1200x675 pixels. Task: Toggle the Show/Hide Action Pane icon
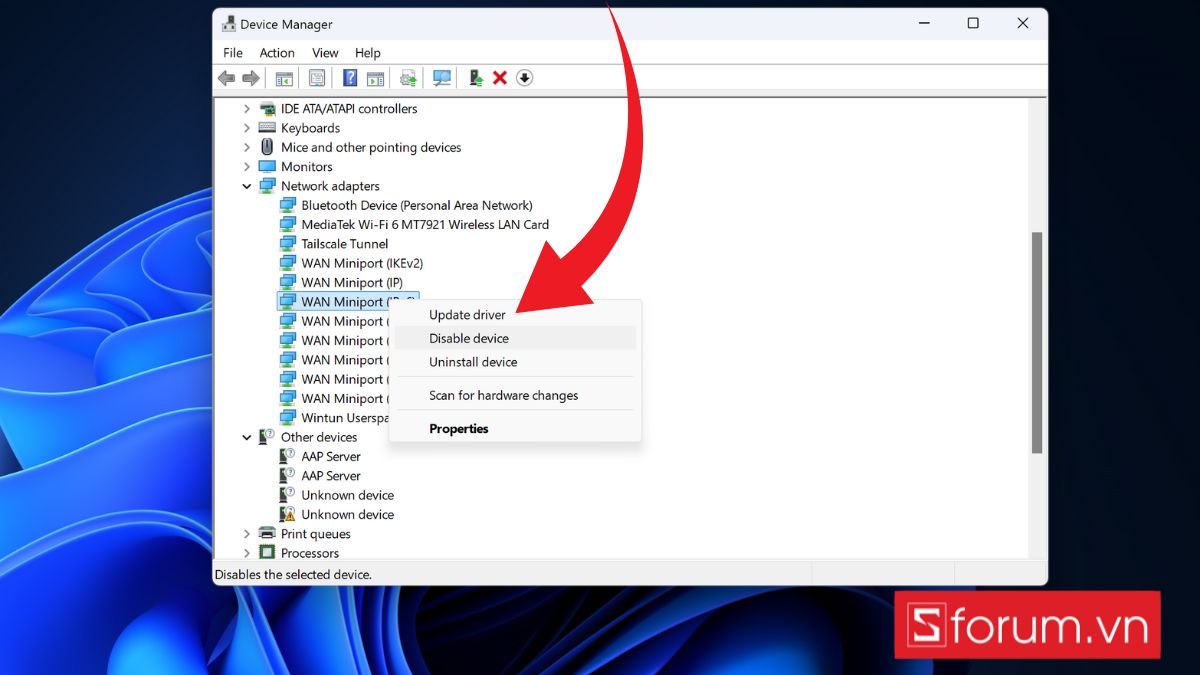click(x=375, y=78)
